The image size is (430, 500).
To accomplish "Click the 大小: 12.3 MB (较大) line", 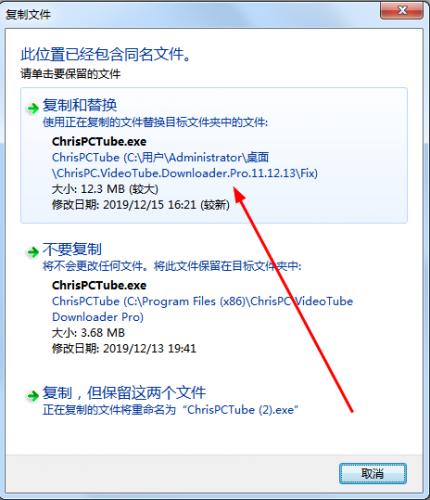I will click(x=105, y=189).
